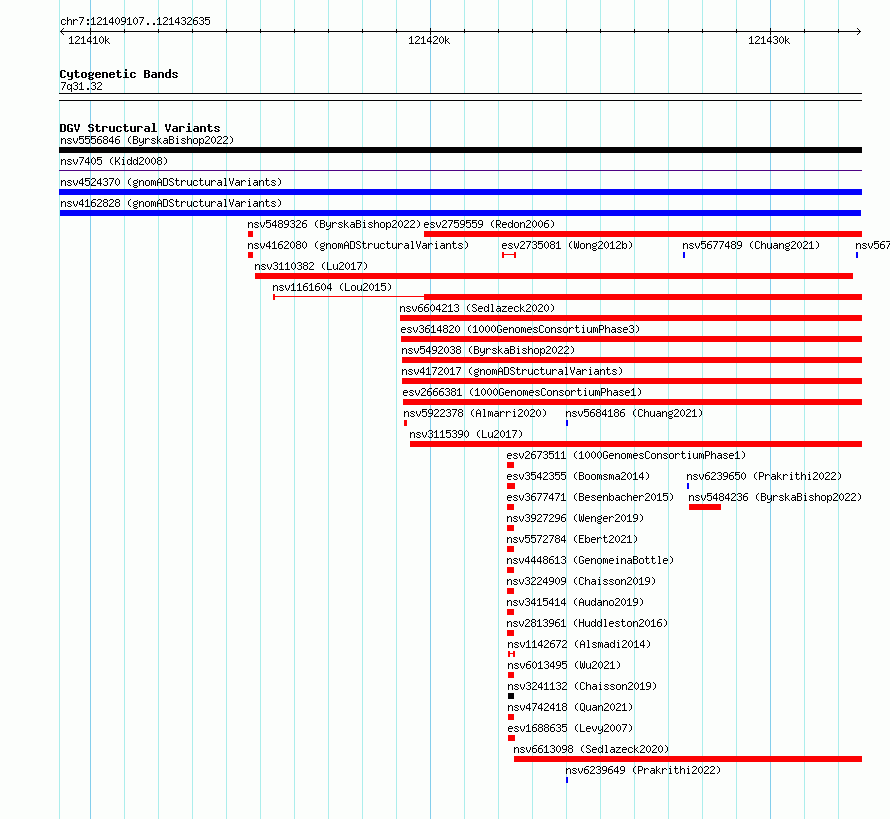Open the nsv7405 (Kidd2008) label
Screen dimensions: 890x819
(x=114, y=161)
